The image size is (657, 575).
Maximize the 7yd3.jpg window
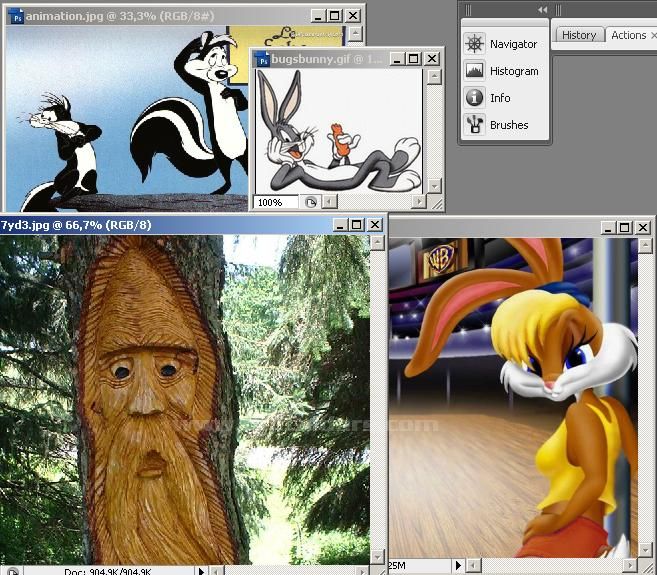tap(357, 225)
